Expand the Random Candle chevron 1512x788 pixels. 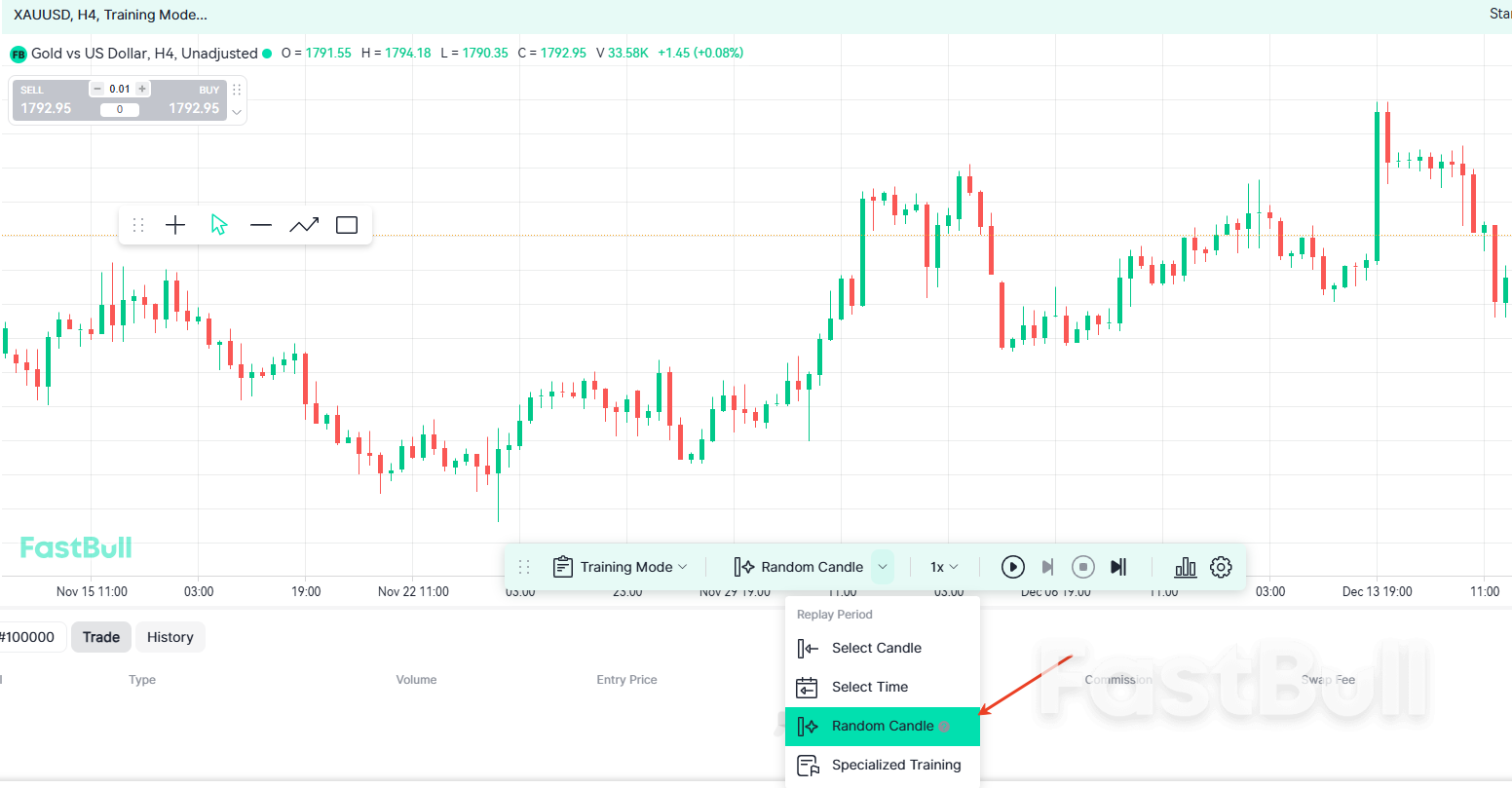click(883, 566)
